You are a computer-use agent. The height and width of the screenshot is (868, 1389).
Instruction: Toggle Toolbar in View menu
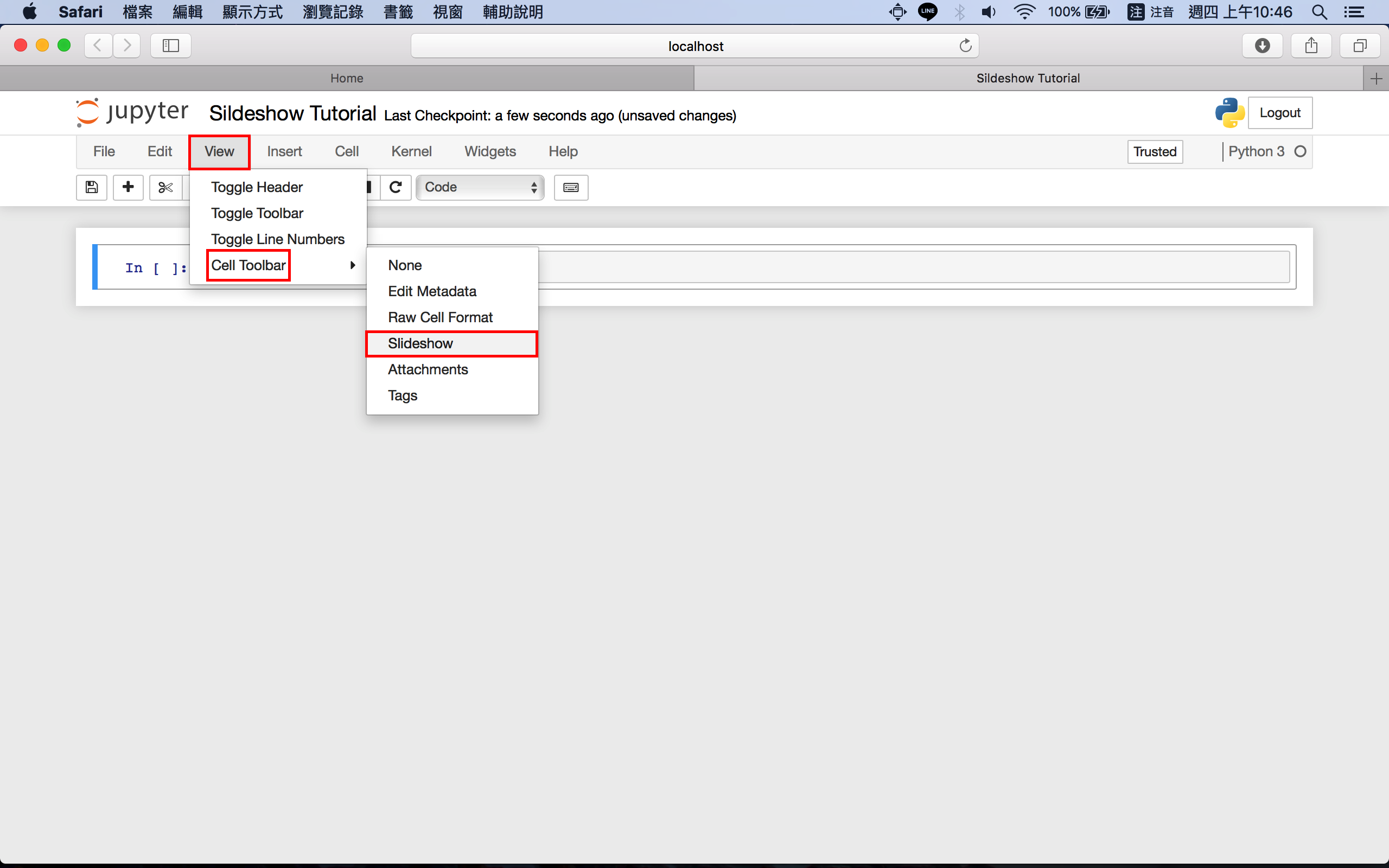(257, 213)
